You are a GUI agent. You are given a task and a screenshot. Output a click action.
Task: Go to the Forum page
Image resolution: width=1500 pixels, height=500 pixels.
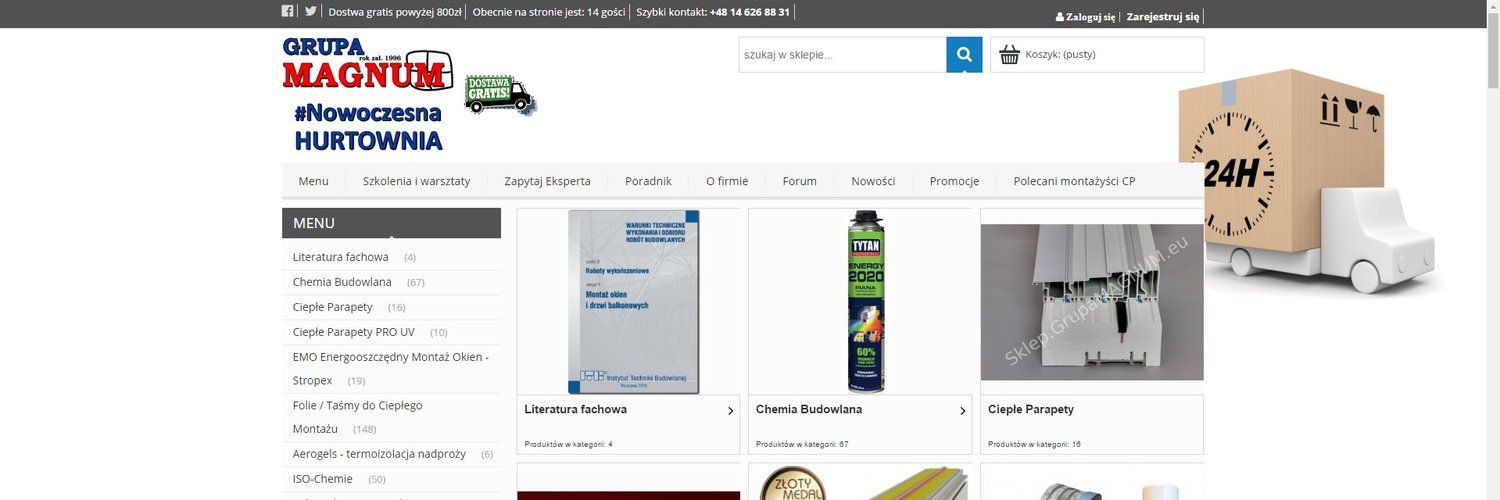tap(800, 181)
